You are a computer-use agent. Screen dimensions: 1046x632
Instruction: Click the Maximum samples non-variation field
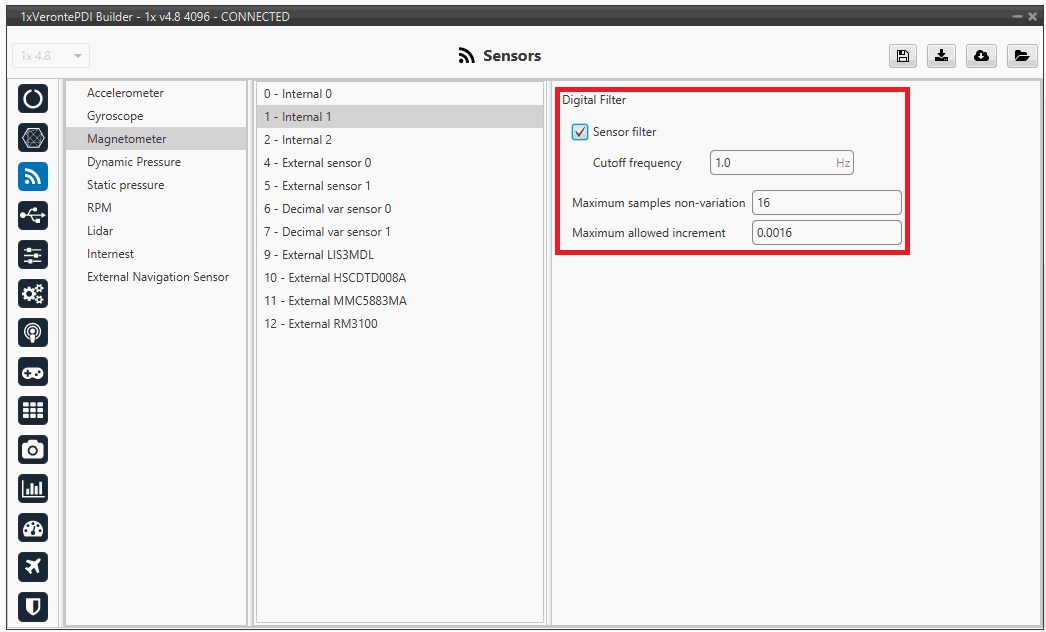(826, 203)
